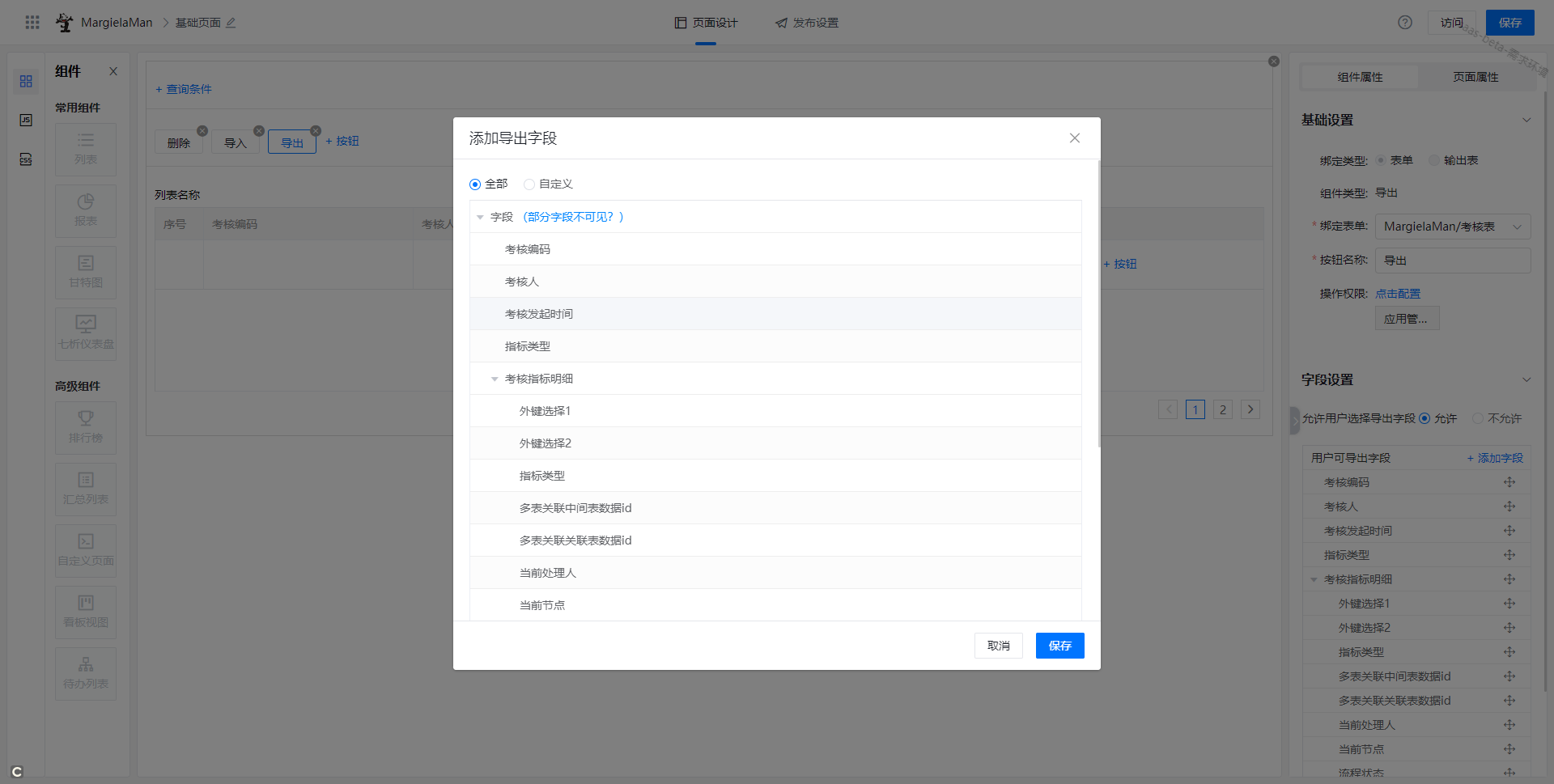
Task: Open the 绑定表单 dropdown
Action: tap(1453, 227)
